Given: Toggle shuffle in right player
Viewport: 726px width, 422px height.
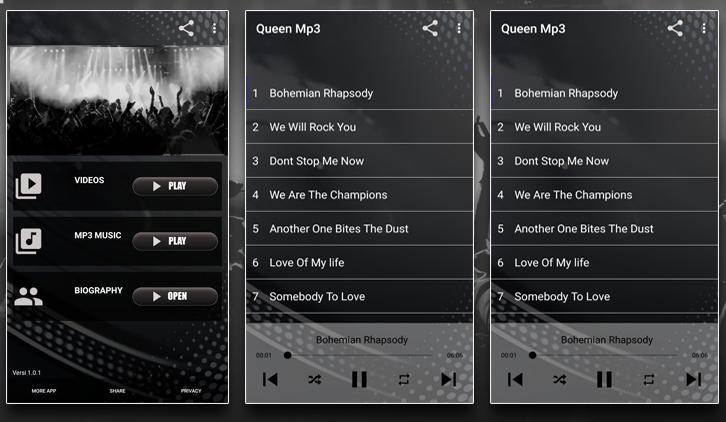Looking at the screenshot, I should tap(559, 379).
